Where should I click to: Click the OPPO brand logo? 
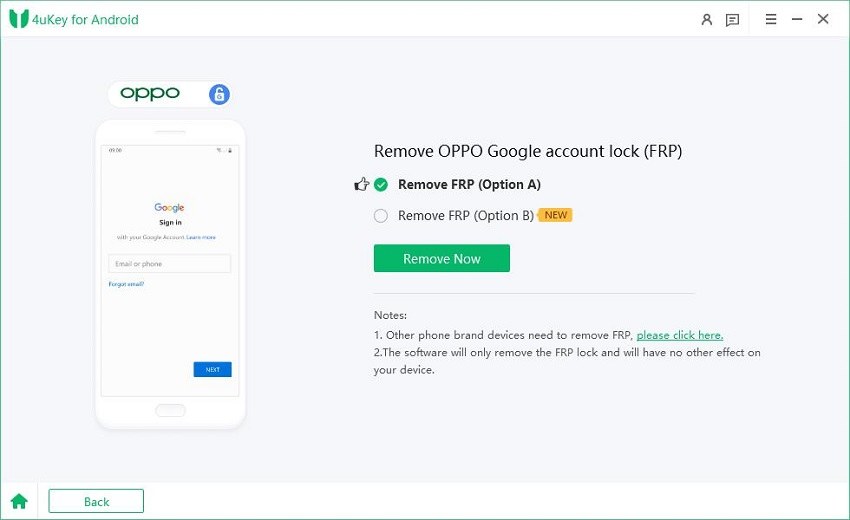(150, 94)
